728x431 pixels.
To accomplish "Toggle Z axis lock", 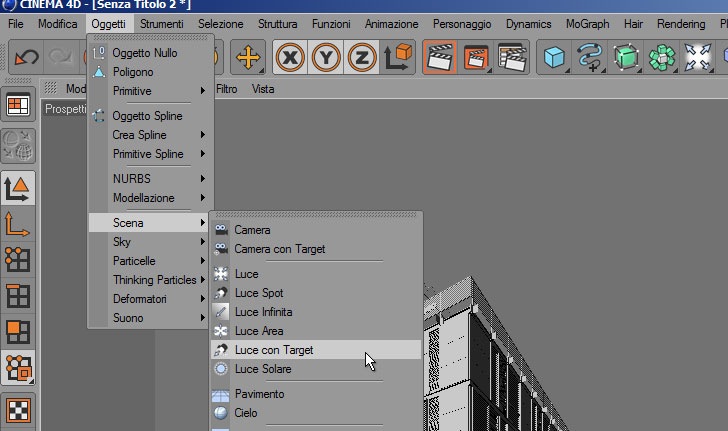I will point(362,58).
